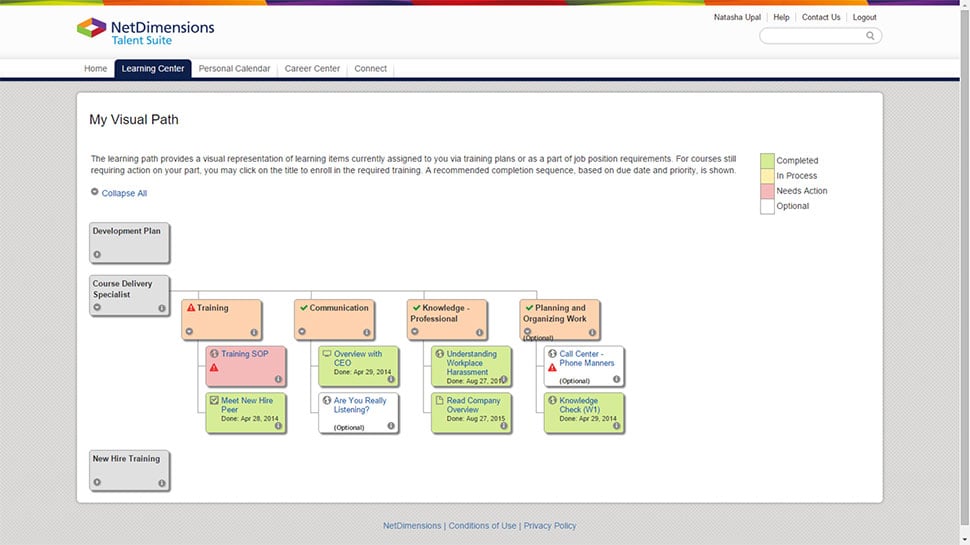The width and height of the screenshot is (970, 545).
Task: Open the Overview with CEO link
Action: (x=358, y=358)
